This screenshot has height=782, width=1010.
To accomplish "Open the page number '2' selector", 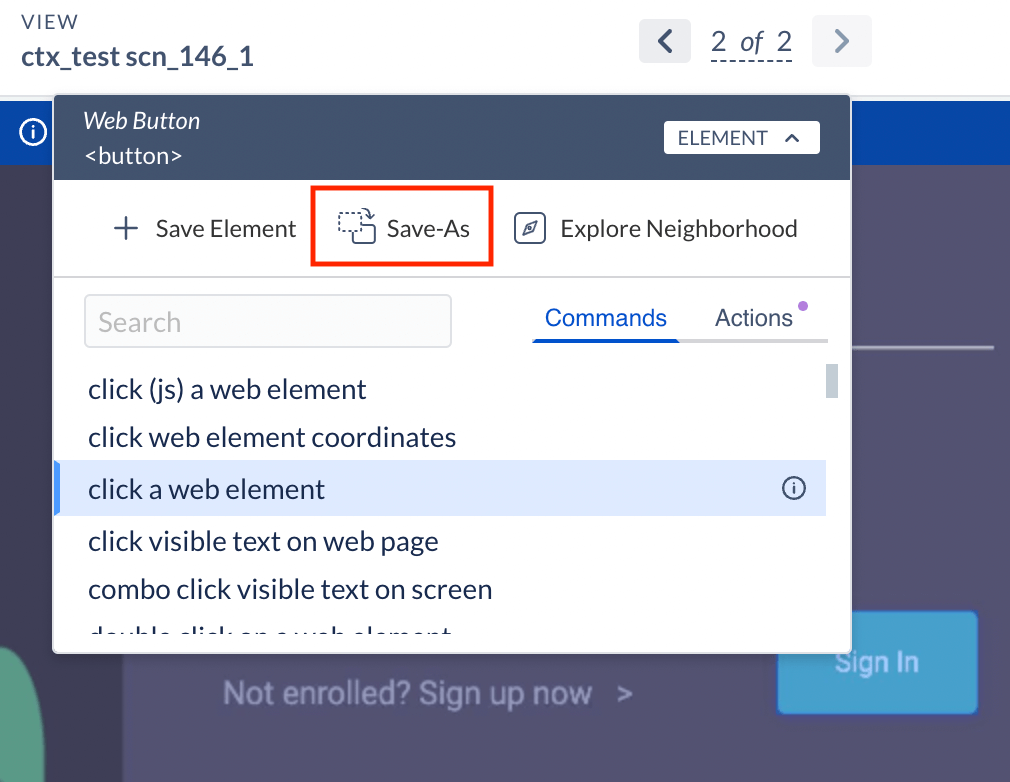I will coord(719,42).
